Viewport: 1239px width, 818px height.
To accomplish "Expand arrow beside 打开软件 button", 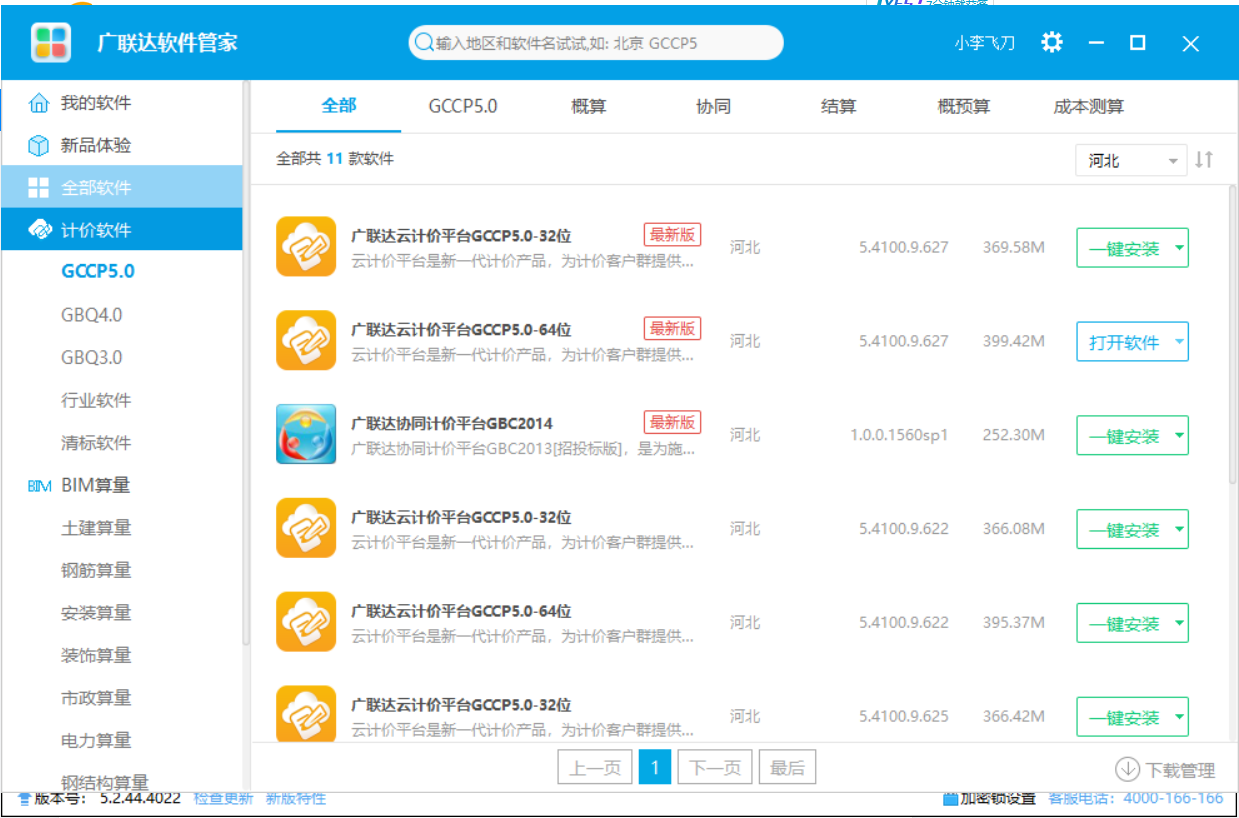I will pyautogui.click(x=1179, y=342).
